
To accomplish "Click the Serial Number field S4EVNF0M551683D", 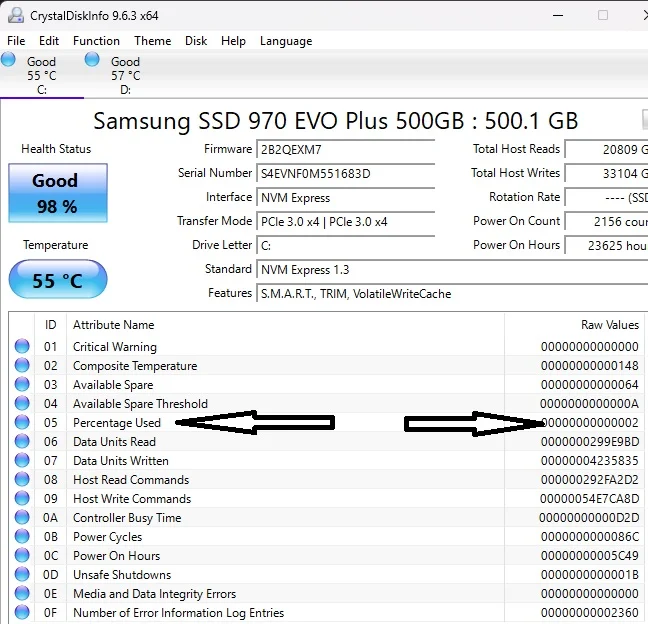I will point(345,174).
